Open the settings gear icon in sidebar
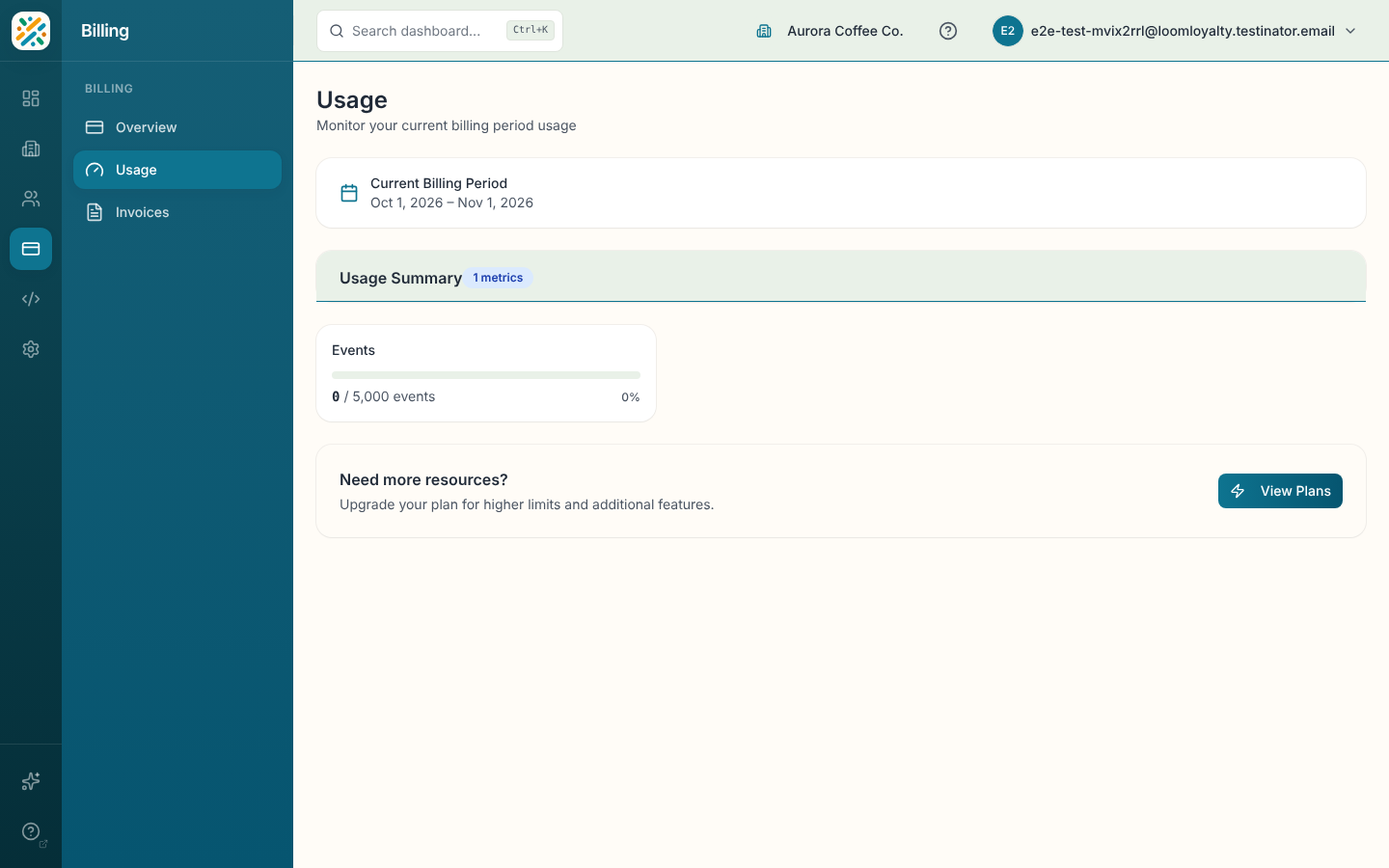The width and height of the screenshot is (1389, 868). 31,349
